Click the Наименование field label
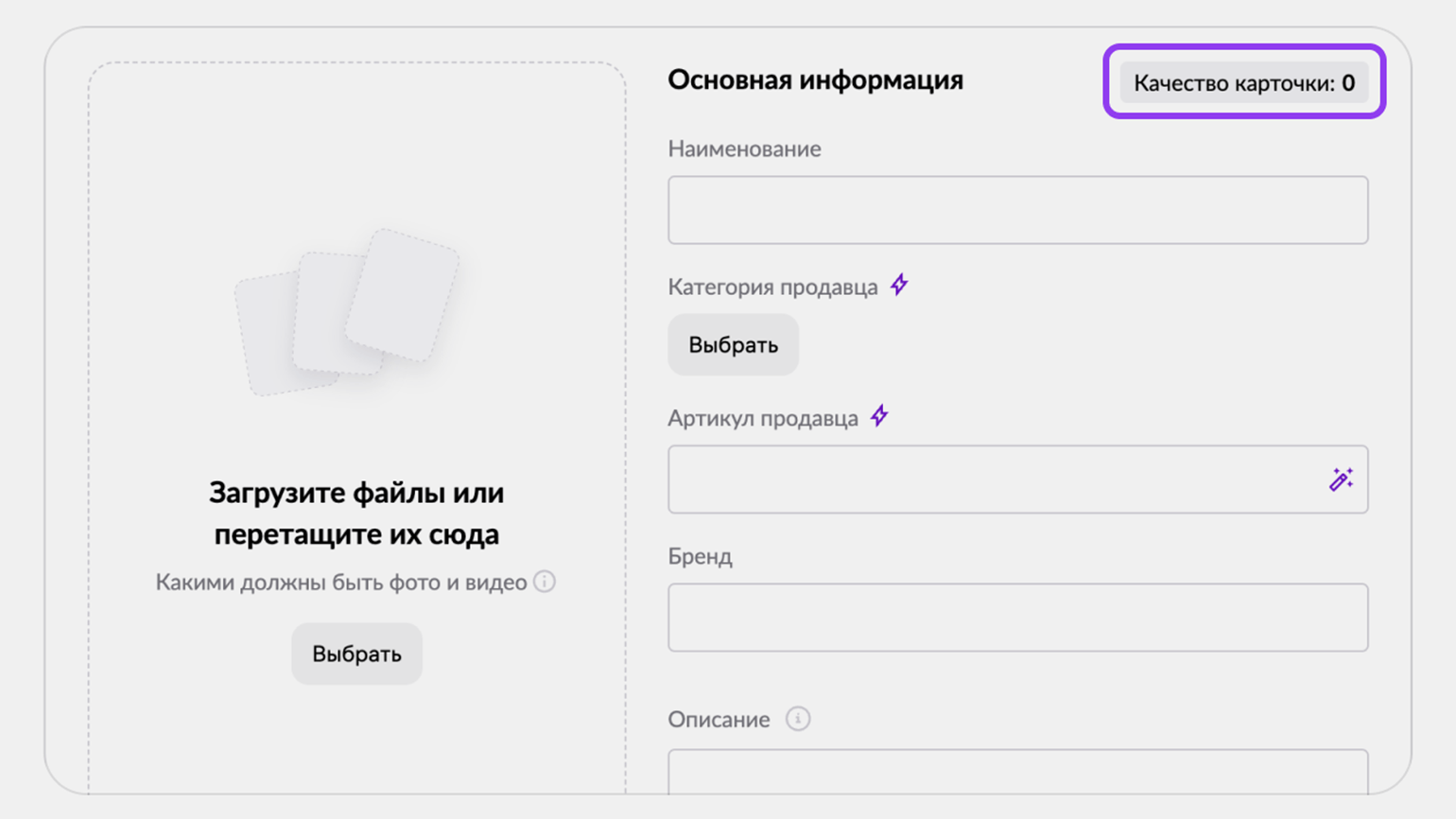Viewport: 1456px width, 819px height. coord(744,148)
